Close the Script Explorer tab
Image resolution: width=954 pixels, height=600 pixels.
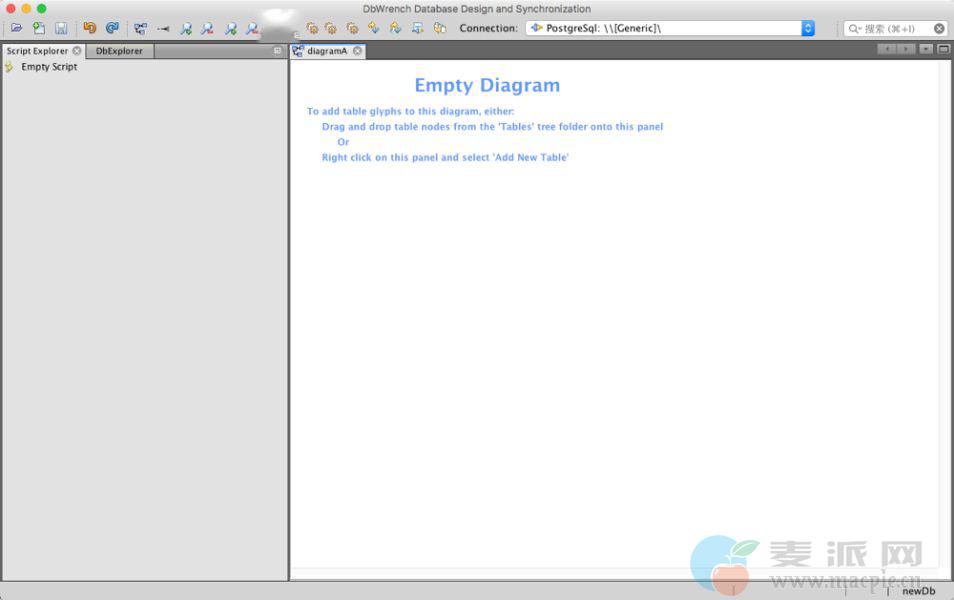coord(77,51)
